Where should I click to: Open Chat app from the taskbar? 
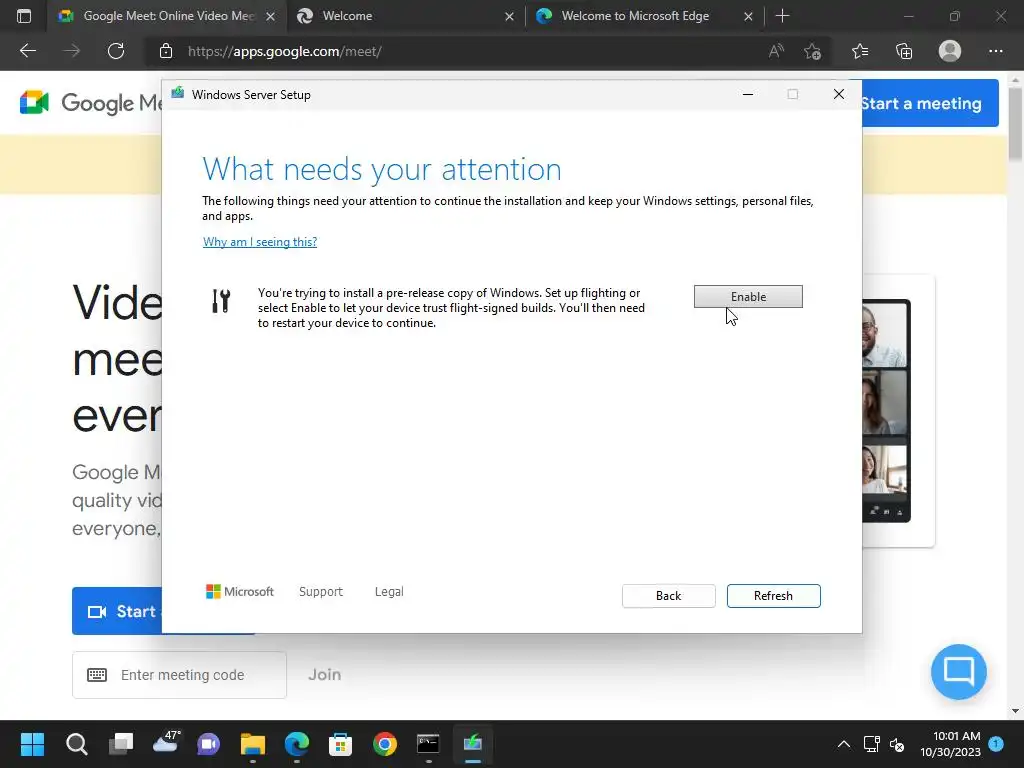click(209, 744)
